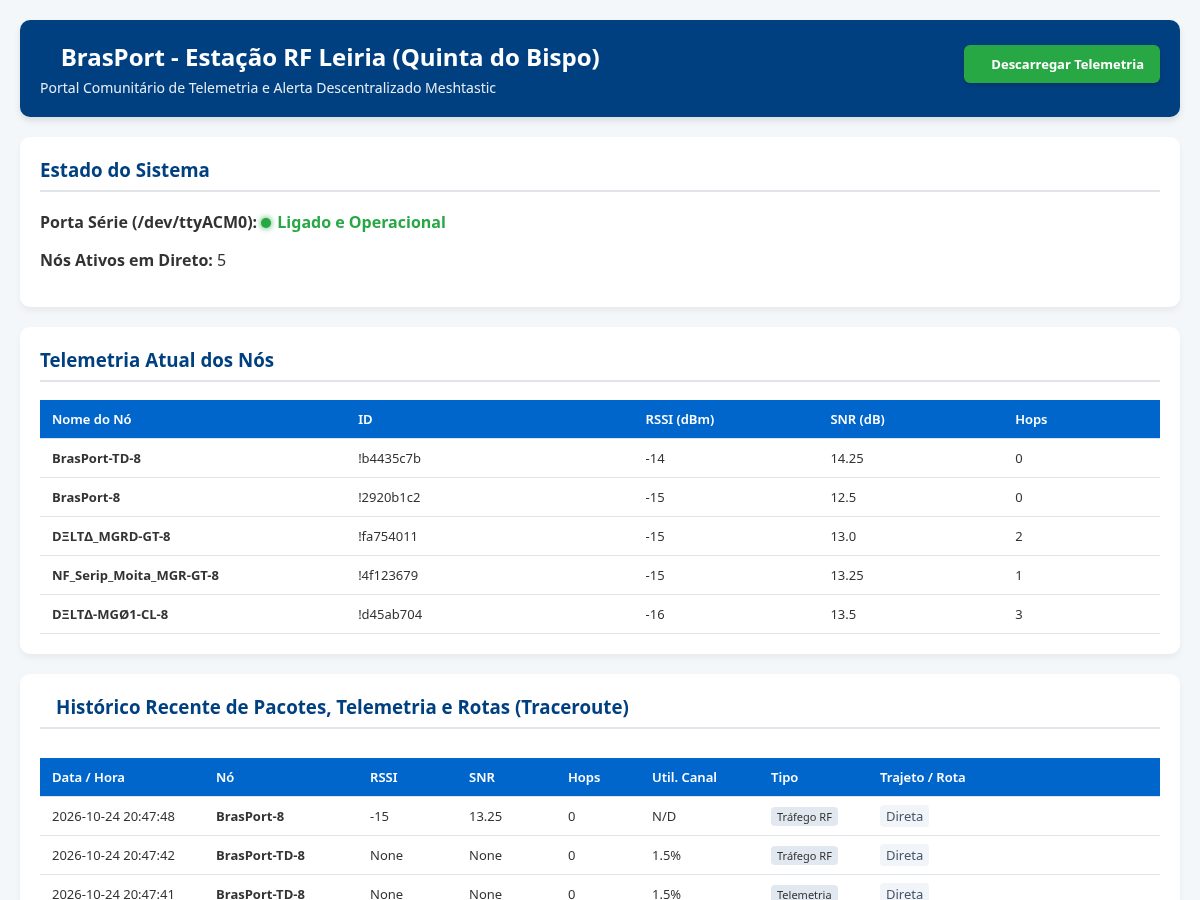Image resolution: width=1200 pixels, height=900 pixels.
Task: Click the 'Tipo' column header
Action: click(785, 777)
